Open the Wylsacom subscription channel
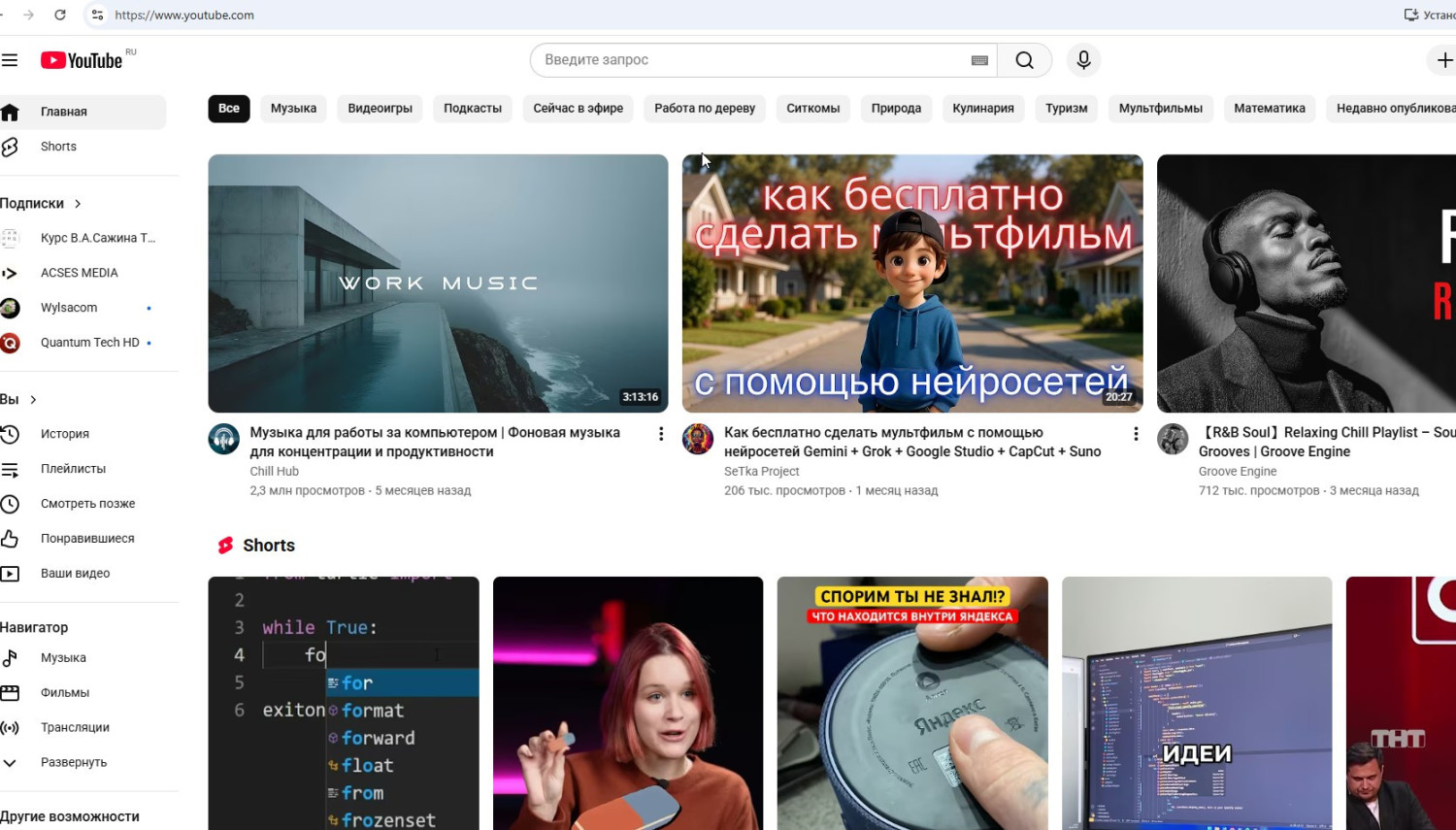The height and width of the screenshot is (830, 1456). [x=68, y=308]
